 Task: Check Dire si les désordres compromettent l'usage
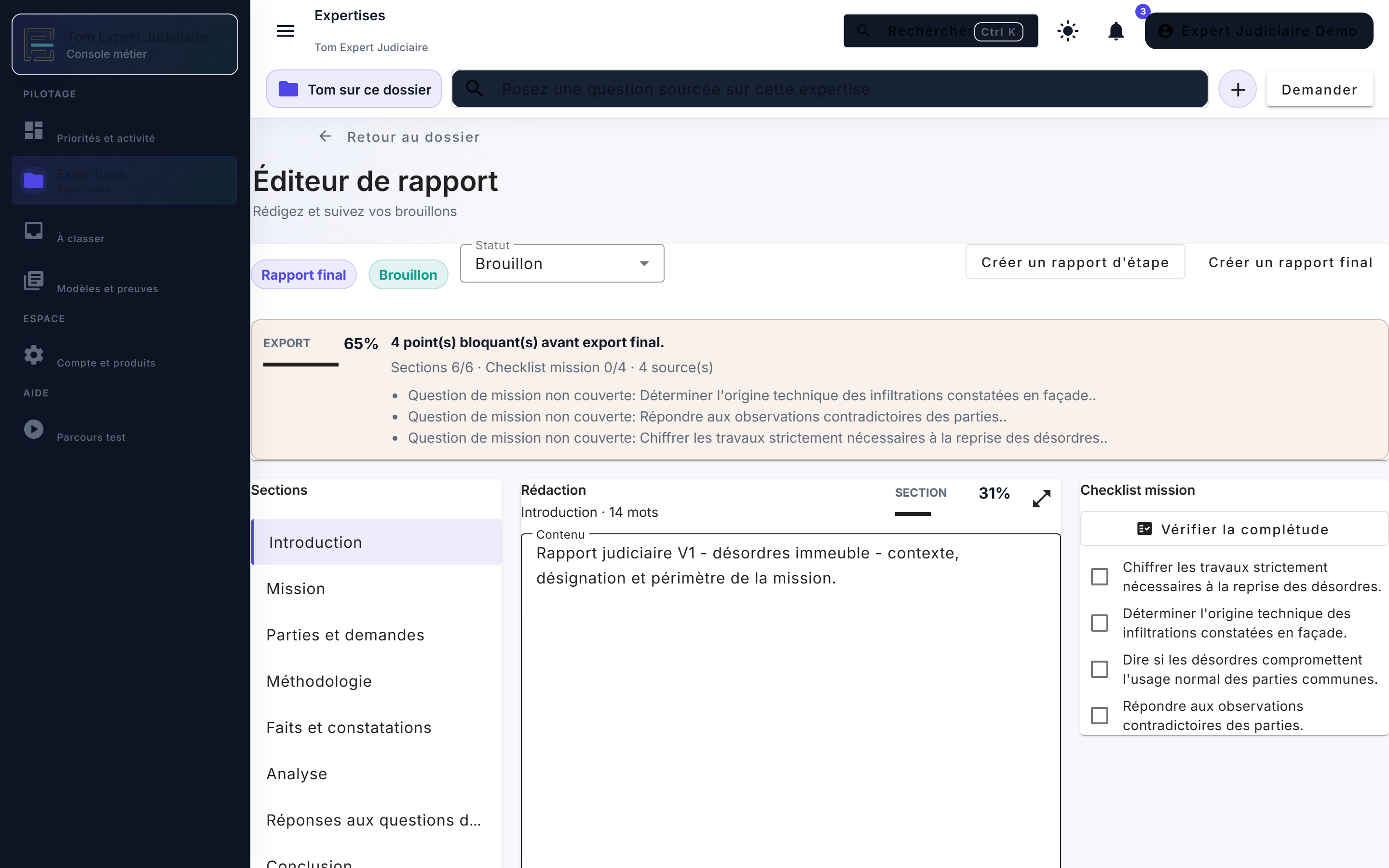click(x=1099, y=669)
